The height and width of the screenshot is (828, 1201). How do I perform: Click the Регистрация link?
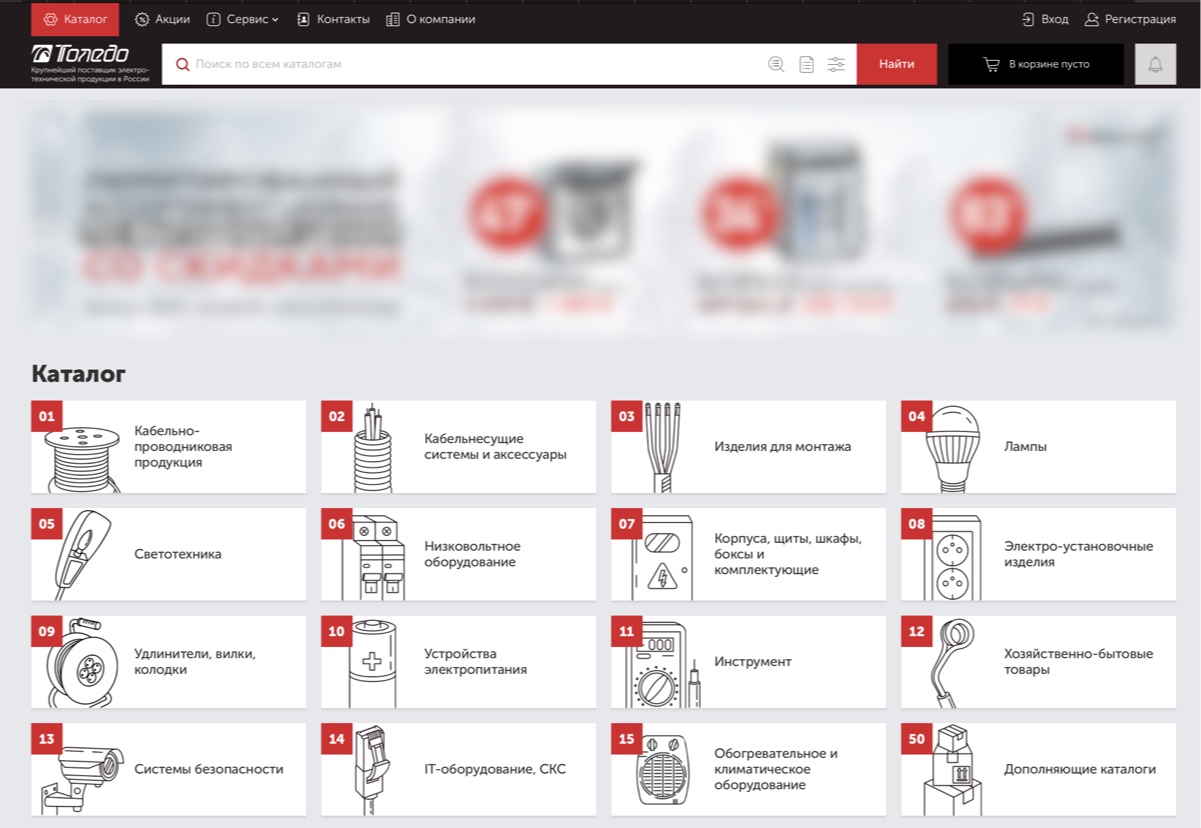coord(1130,19)
